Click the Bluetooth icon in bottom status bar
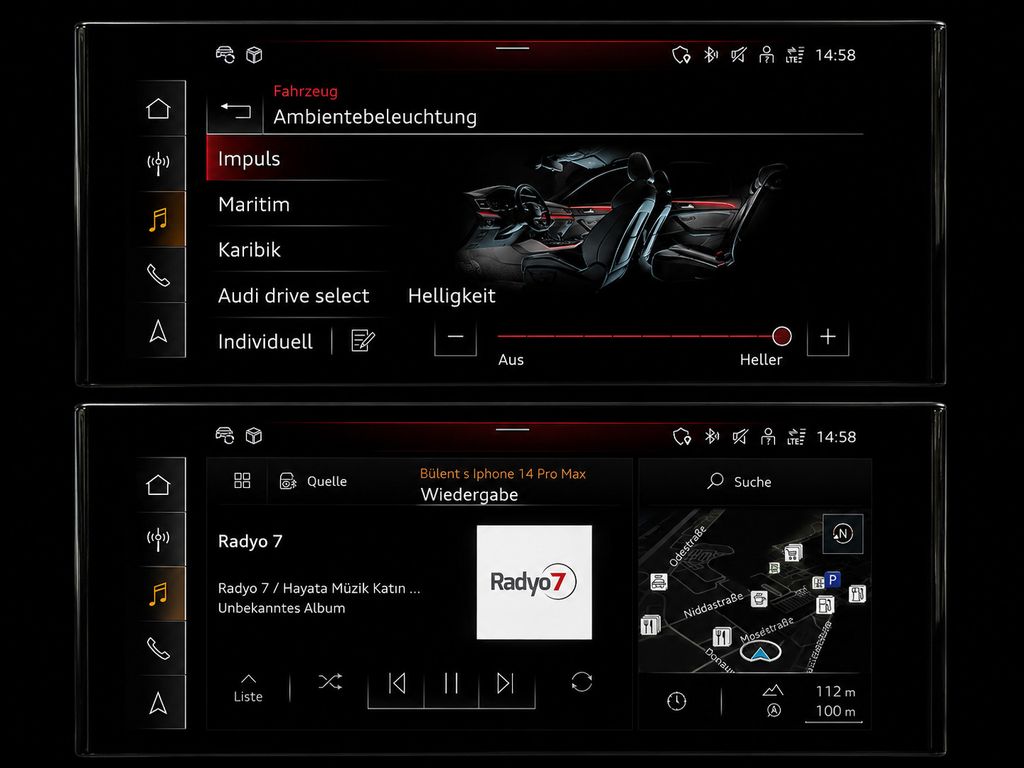 pos(711,436)
